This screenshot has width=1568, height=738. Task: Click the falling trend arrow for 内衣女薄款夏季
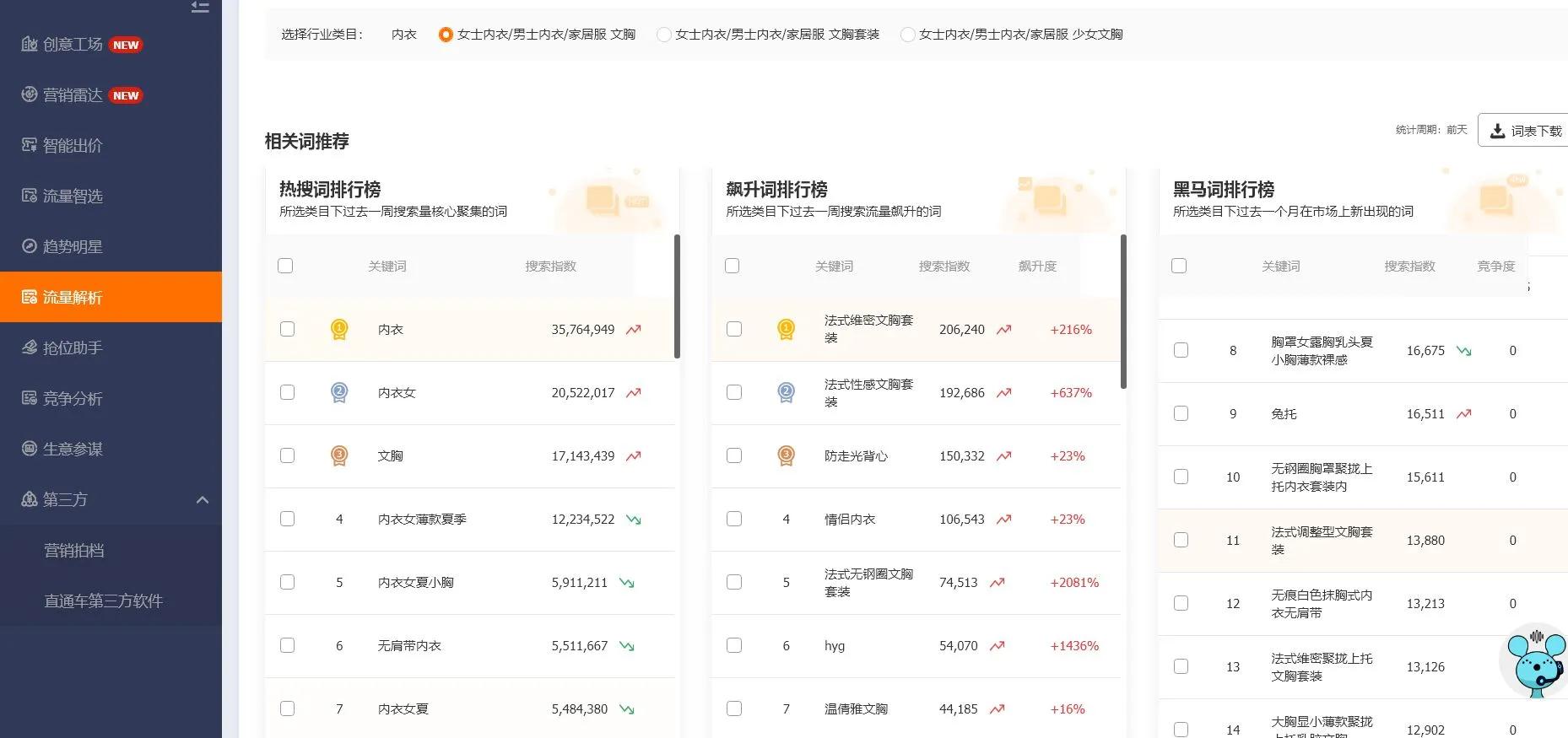click(634, 520)
